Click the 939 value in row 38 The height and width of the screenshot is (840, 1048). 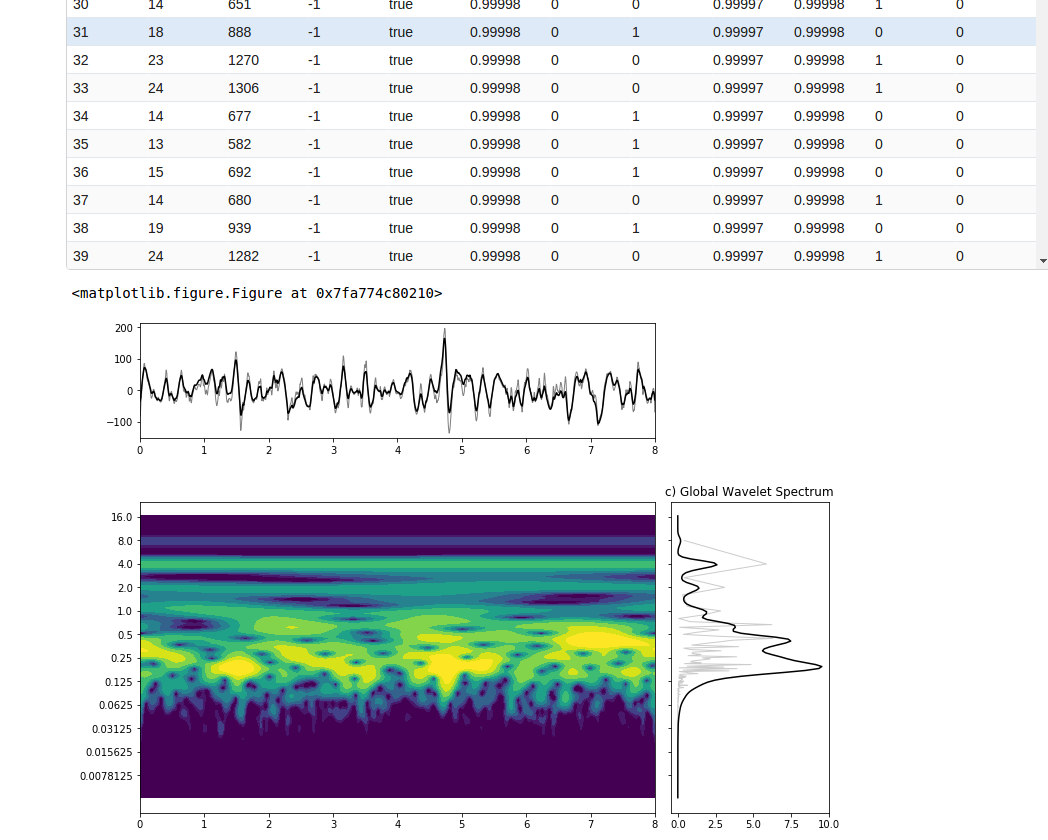240,228
